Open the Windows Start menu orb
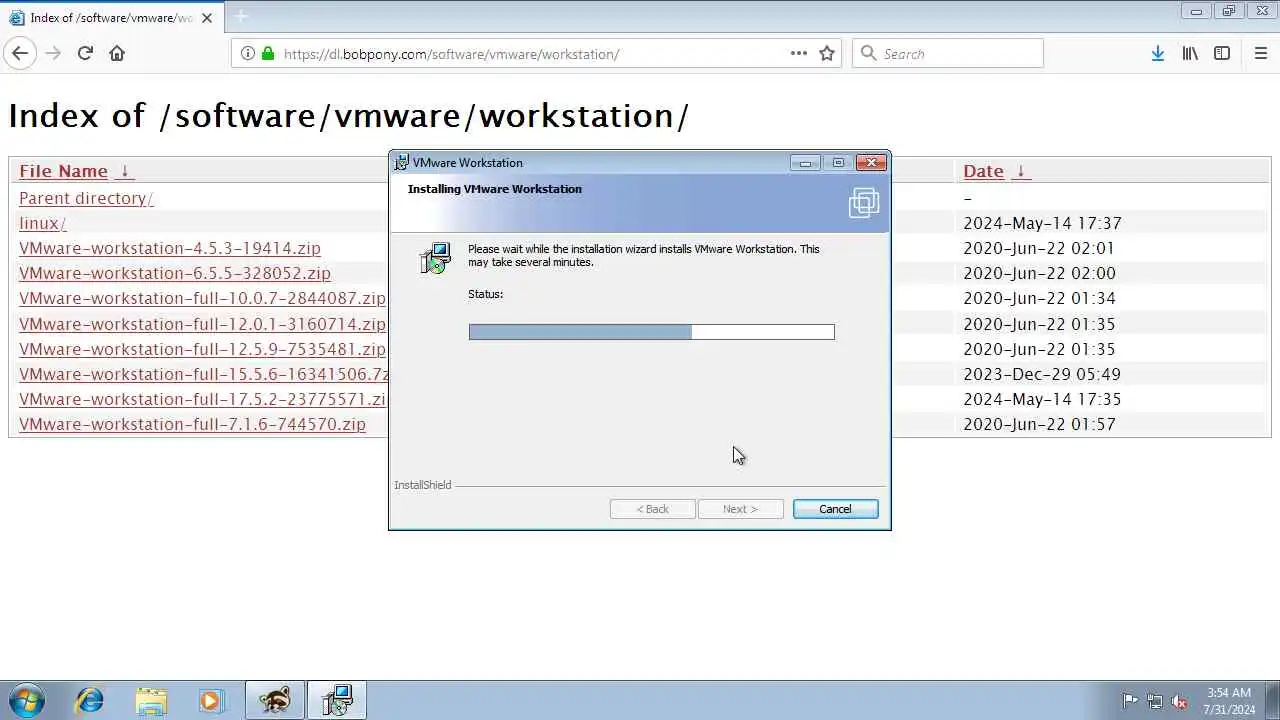Screen dimensions: 1280x720 (26, 700)
